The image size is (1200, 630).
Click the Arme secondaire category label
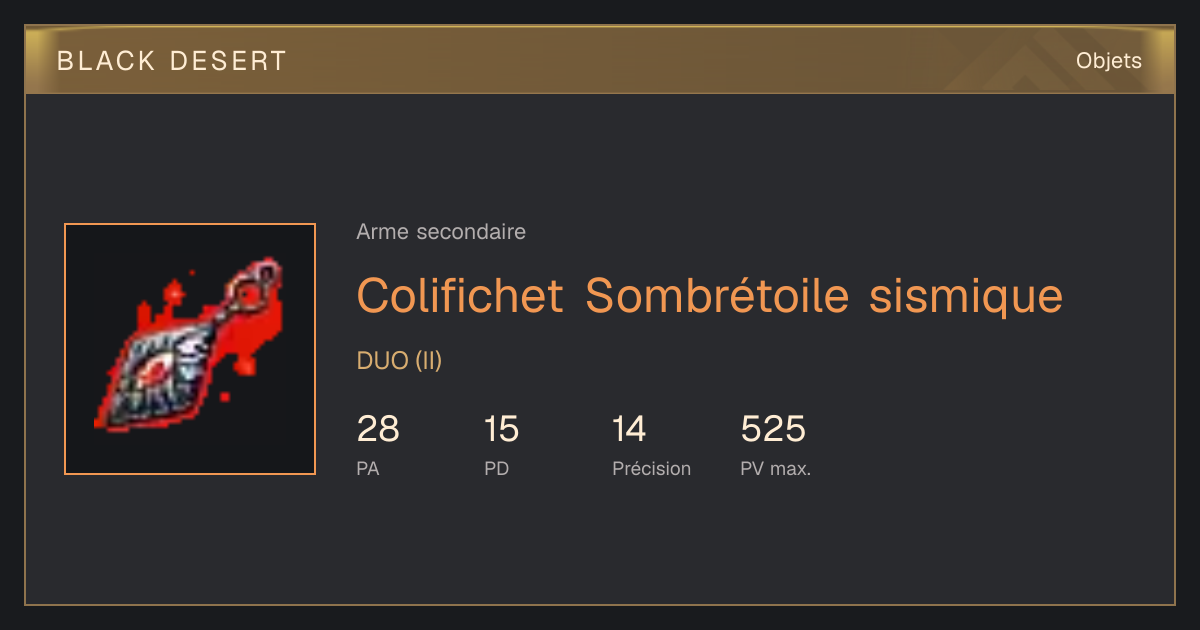pyautogui.click(x=441, y=232)
